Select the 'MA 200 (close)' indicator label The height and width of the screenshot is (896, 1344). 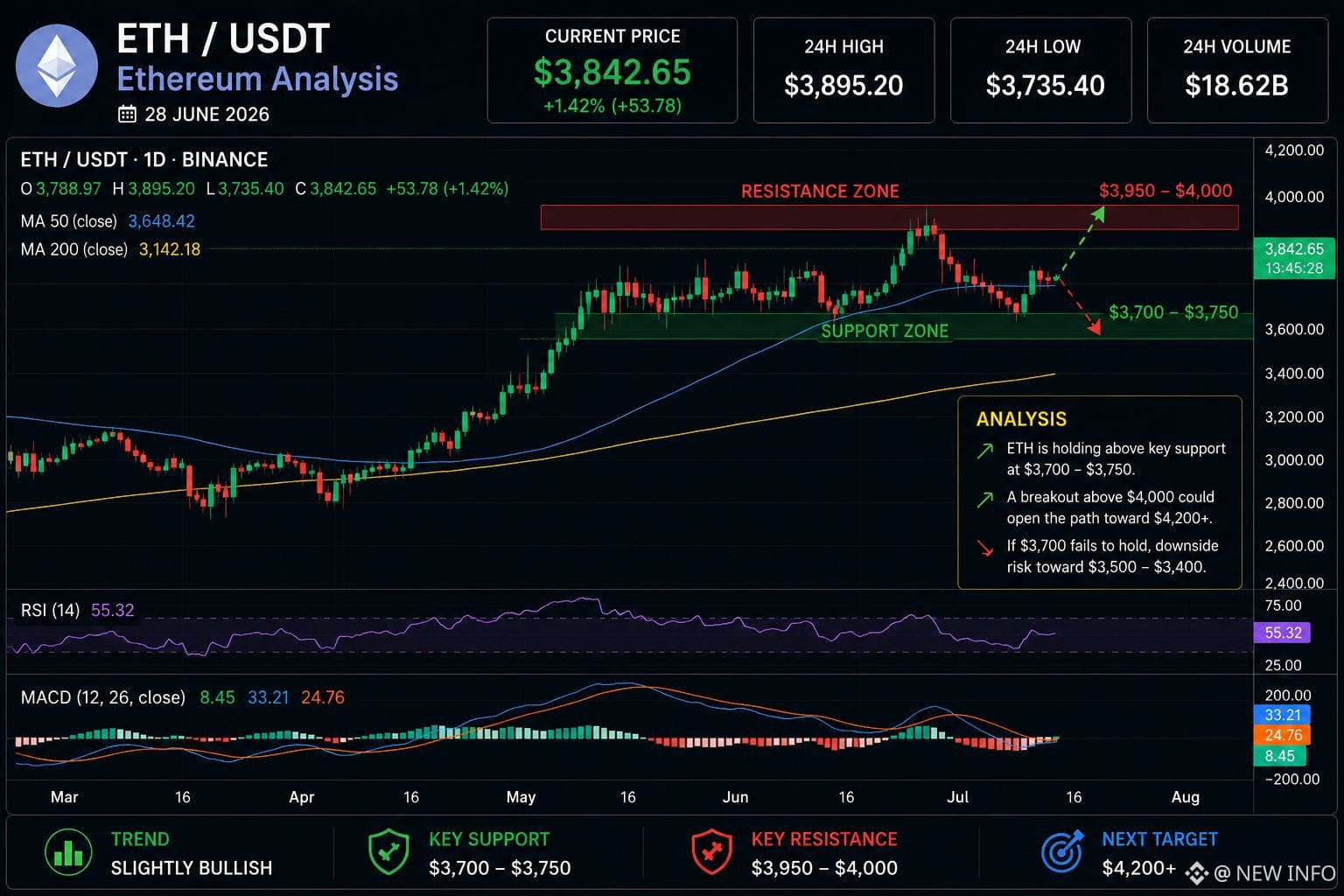pyautogui.click(x=74, y=249)
